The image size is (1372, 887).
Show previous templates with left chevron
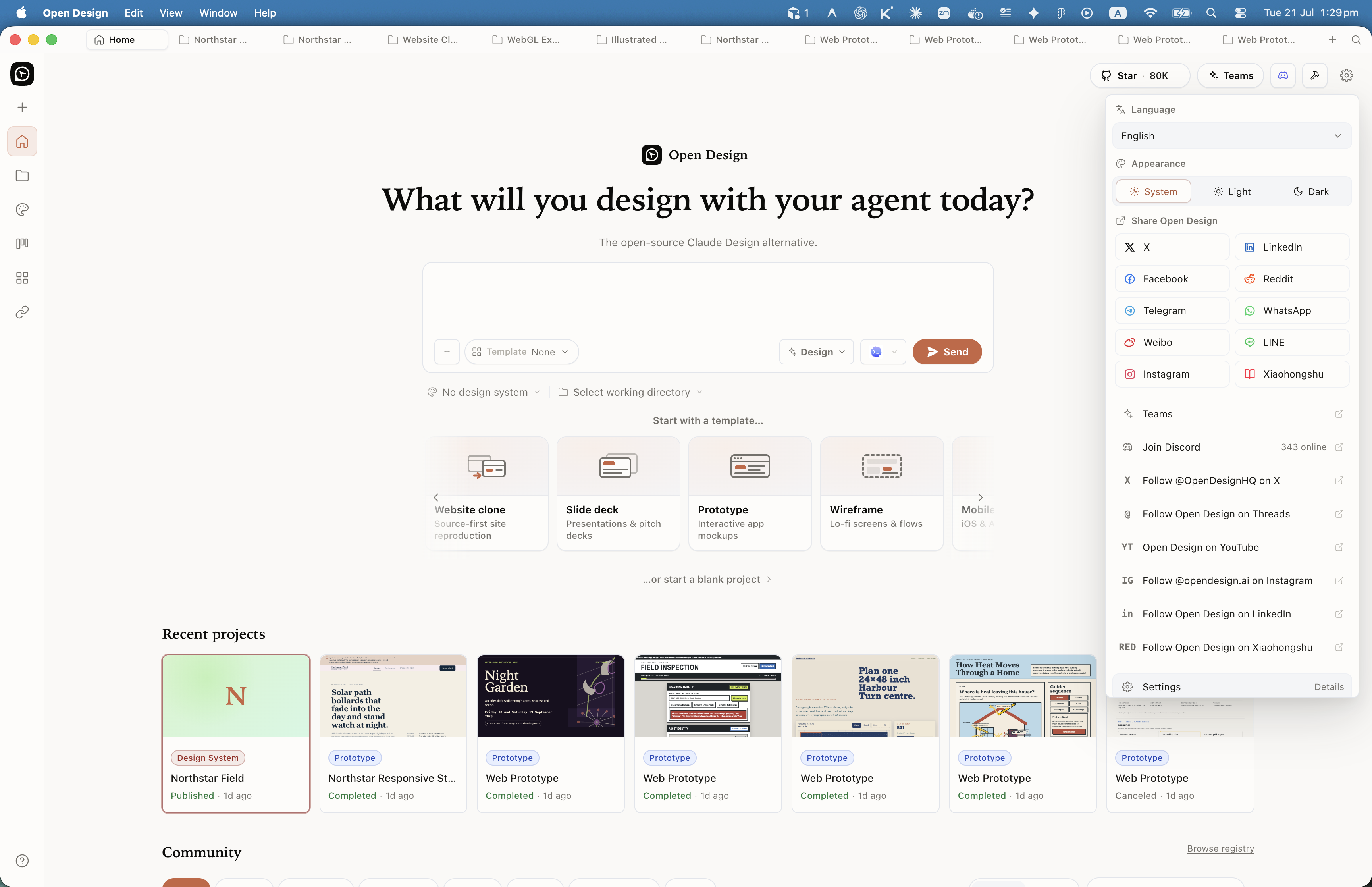point(436,497)
